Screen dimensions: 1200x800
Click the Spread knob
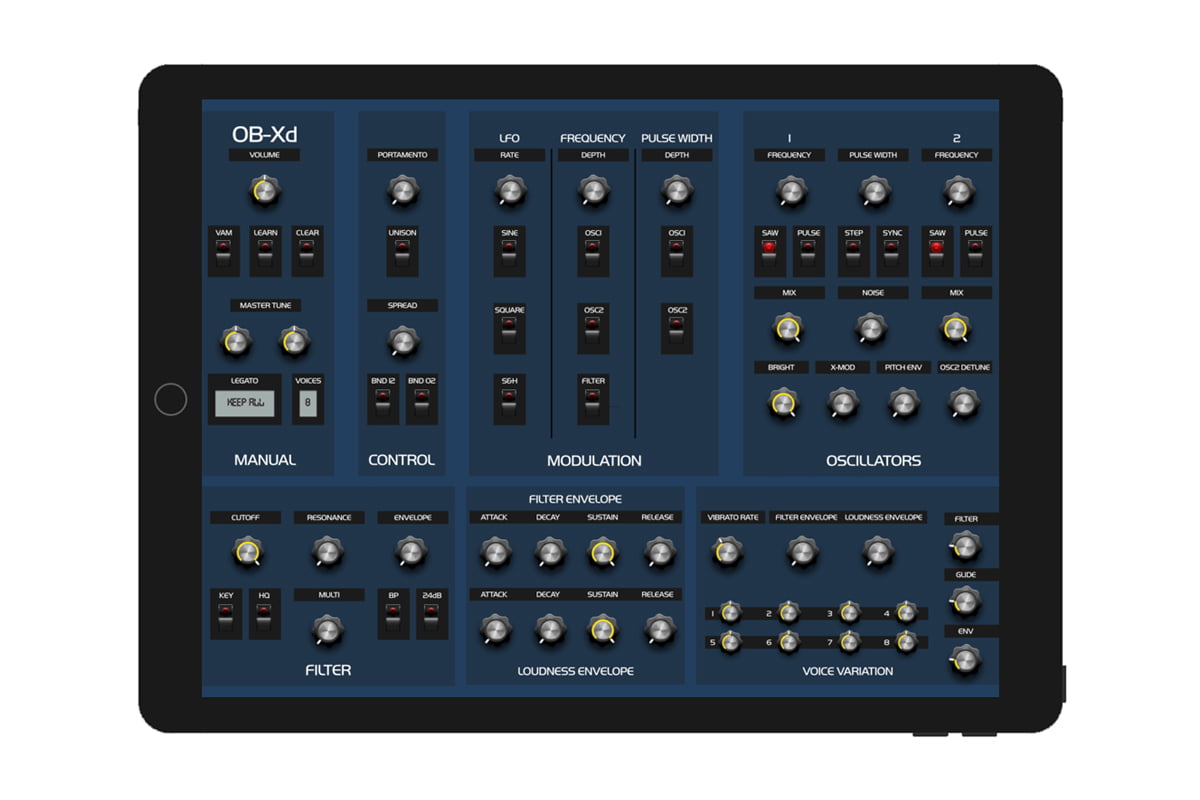[x=402, y=343]
